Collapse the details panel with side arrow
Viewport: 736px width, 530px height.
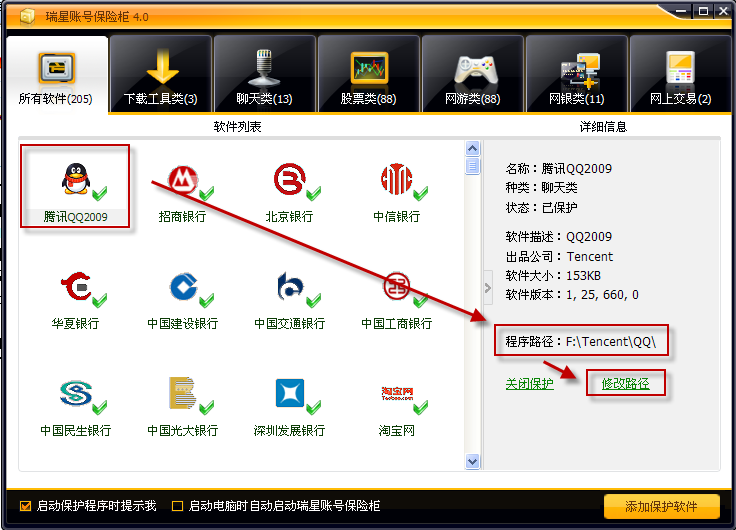[488, 288]
